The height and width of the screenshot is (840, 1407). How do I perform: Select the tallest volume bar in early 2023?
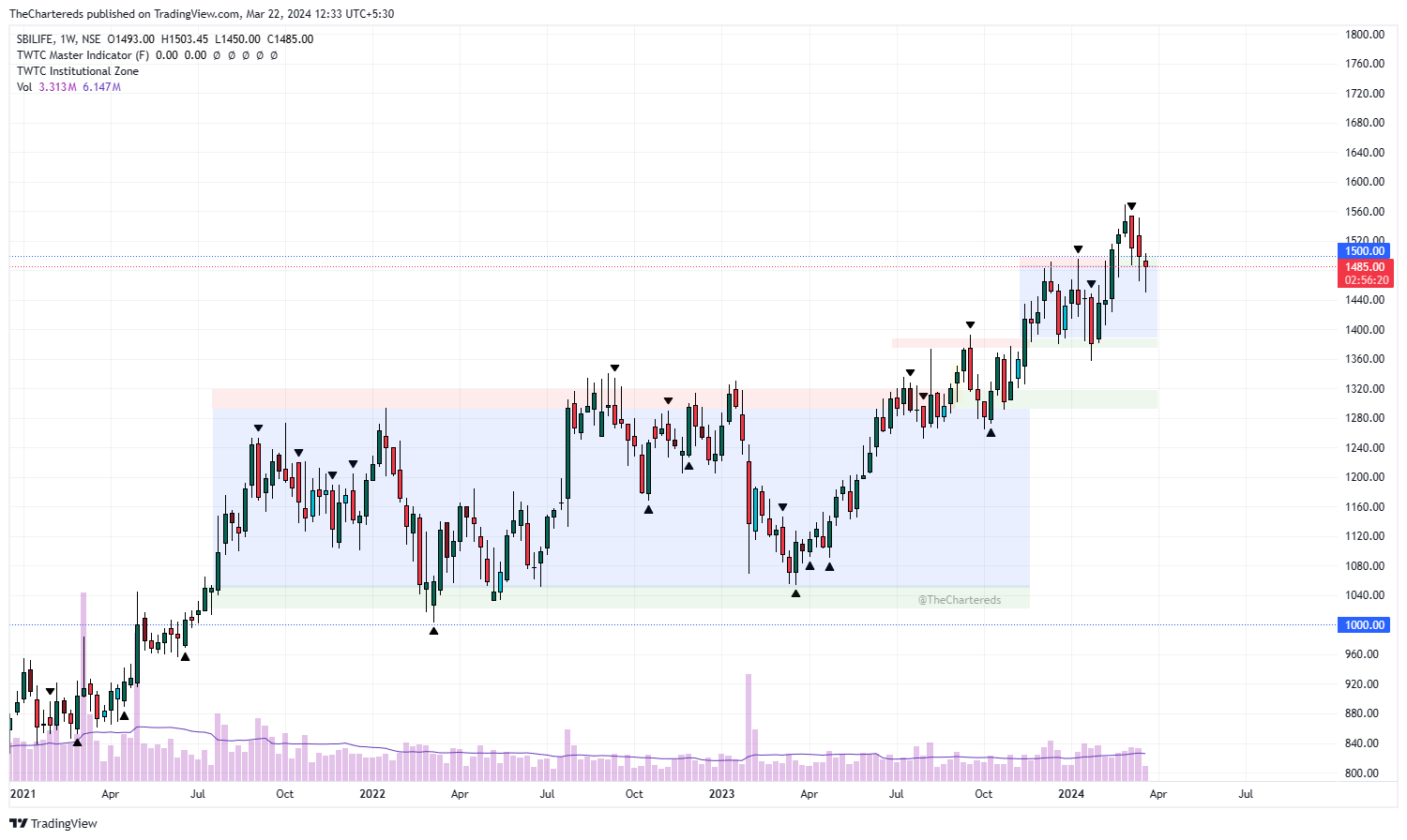coord(749,727)
